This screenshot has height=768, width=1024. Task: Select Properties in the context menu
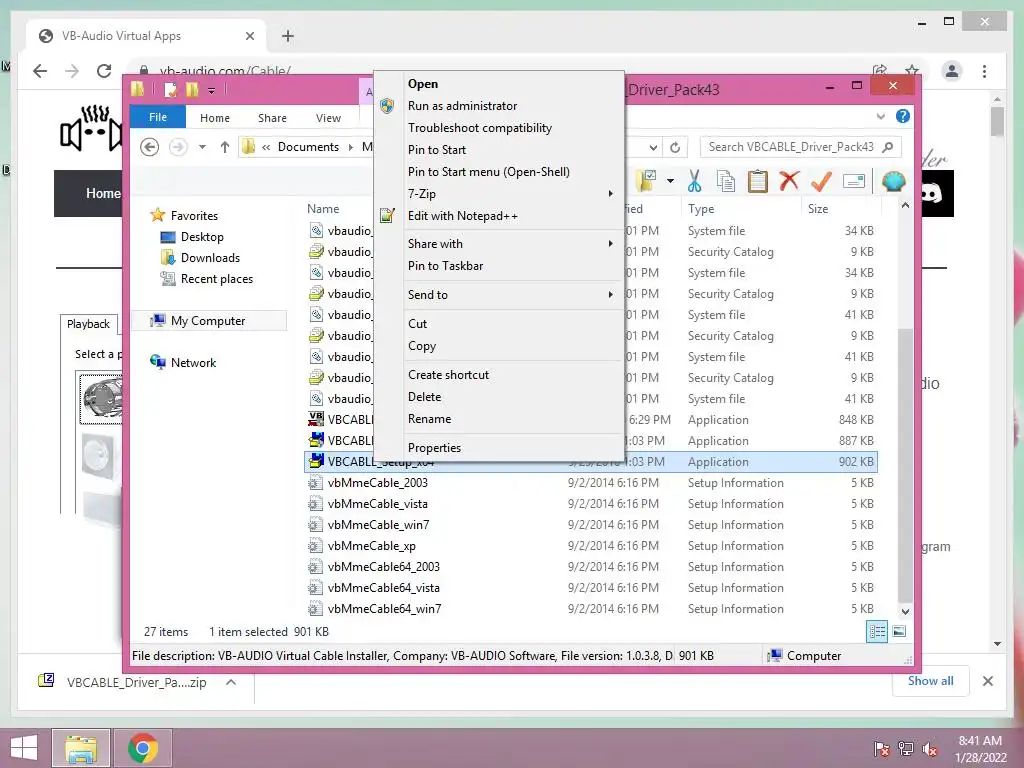click(x=499, y=448)
